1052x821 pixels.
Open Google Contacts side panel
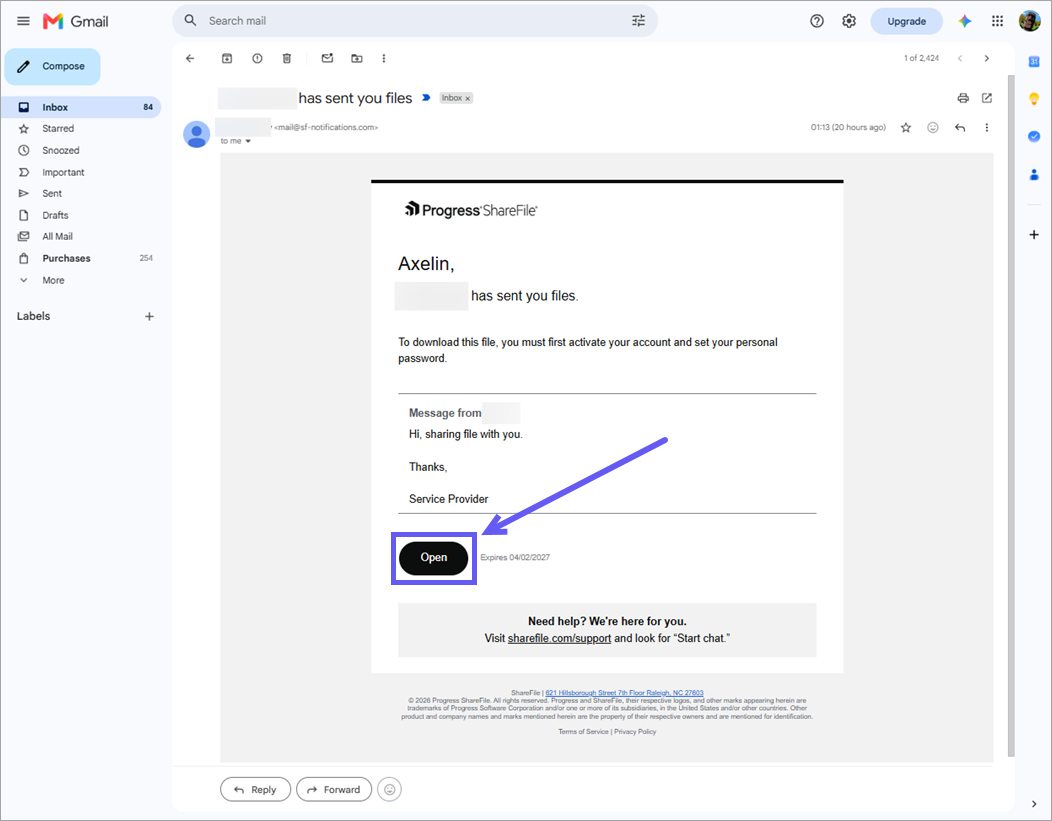1034,174
